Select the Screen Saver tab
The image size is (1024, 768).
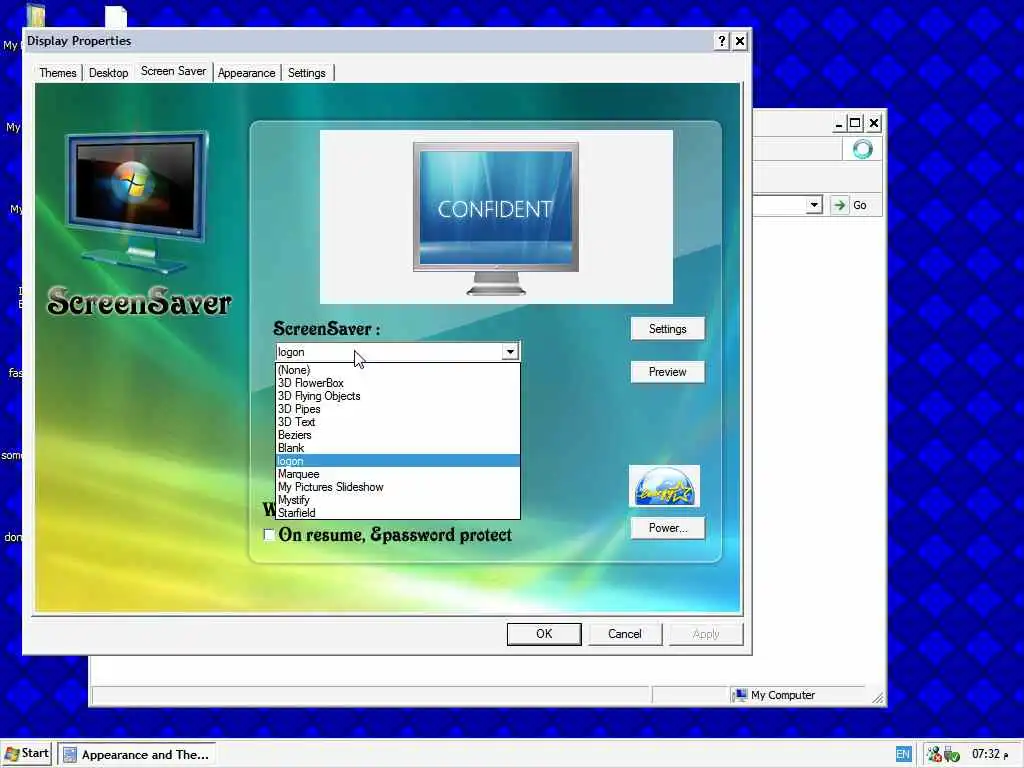pos(173,71)
